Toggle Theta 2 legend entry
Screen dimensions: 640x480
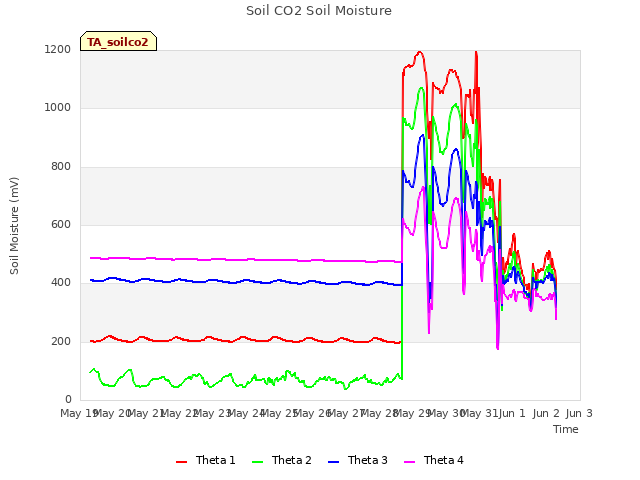coord(282,460)
